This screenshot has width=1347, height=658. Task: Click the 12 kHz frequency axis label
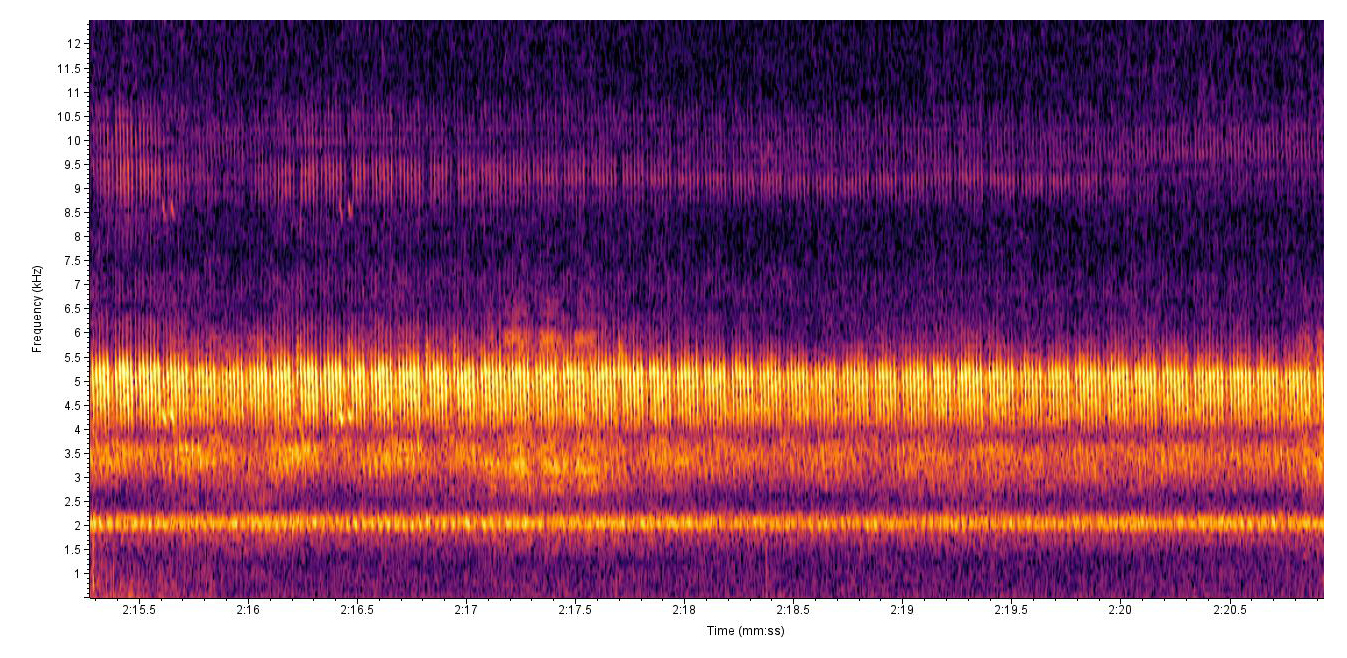click(73, 44)
